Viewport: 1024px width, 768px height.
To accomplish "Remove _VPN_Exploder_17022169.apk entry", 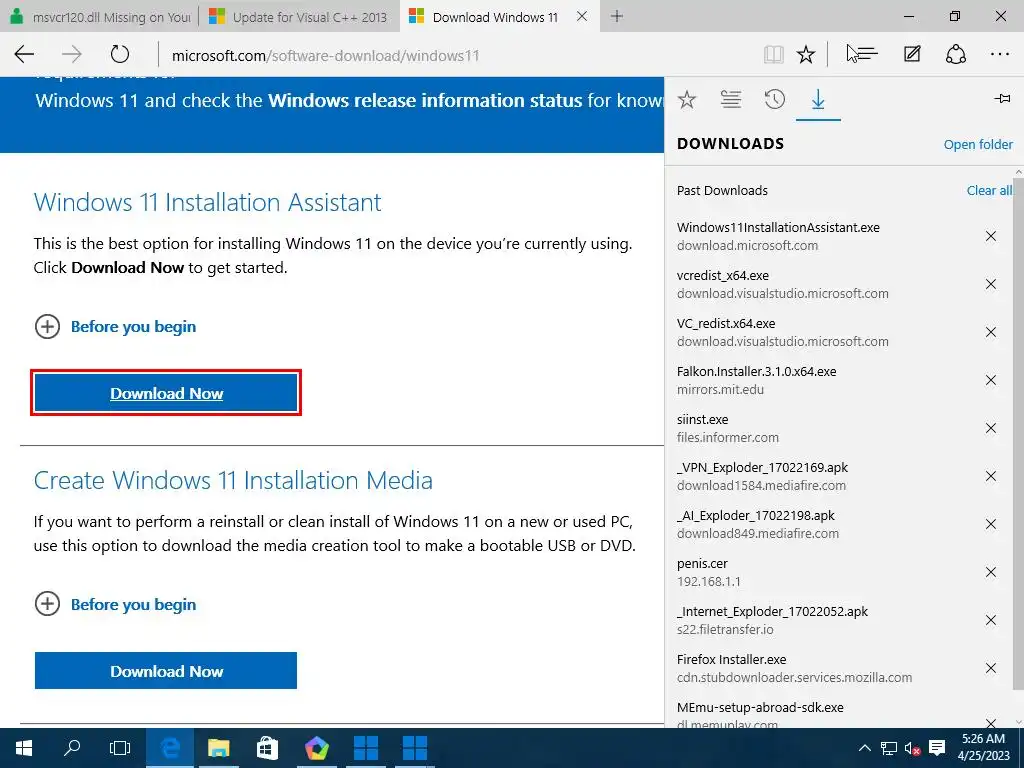I will (991, 476).
